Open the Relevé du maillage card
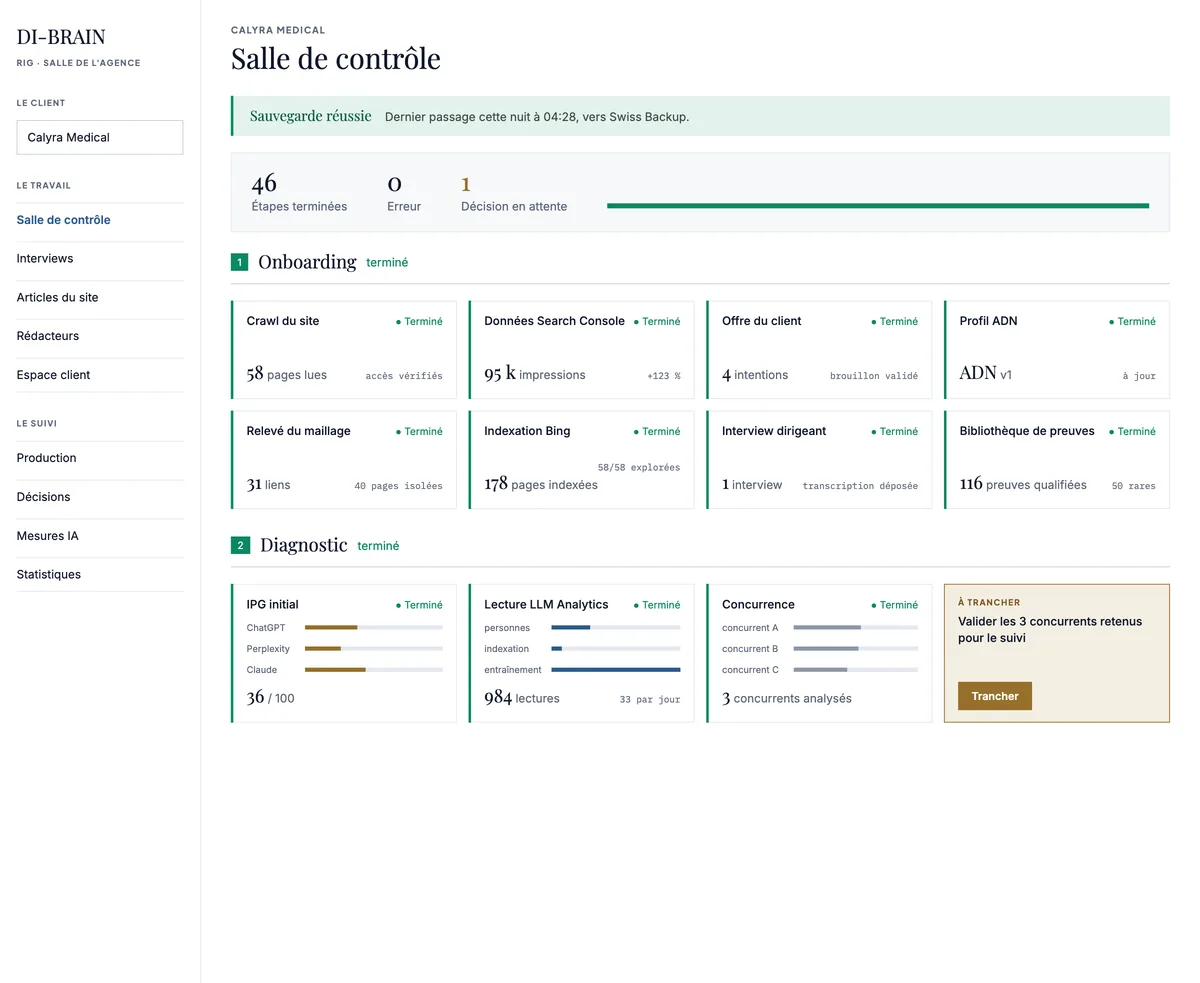This screenshot has height=983, width=1200. point(344,460)
